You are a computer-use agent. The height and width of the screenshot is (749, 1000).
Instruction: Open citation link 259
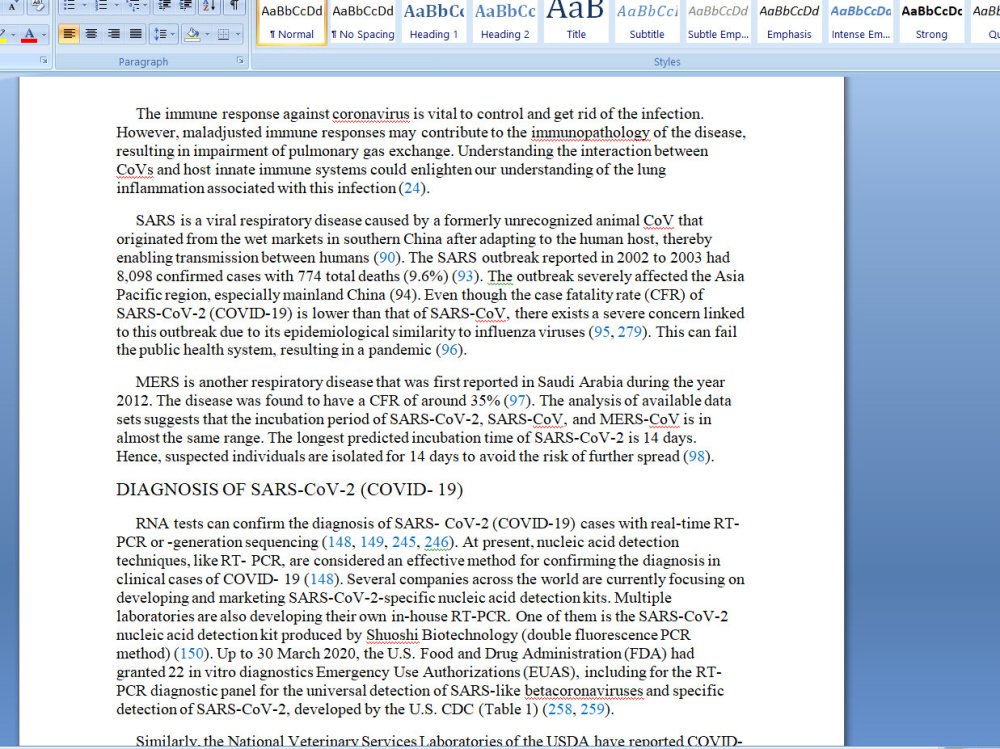pyautogui.click(x=592, y=709)
